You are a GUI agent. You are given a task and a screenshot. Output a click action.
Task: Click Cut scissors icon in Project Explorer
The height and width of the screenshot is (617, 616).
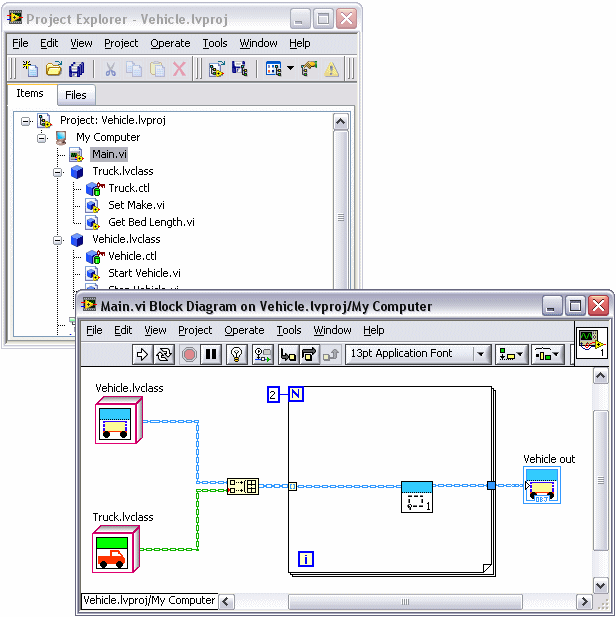click(111, 69)
